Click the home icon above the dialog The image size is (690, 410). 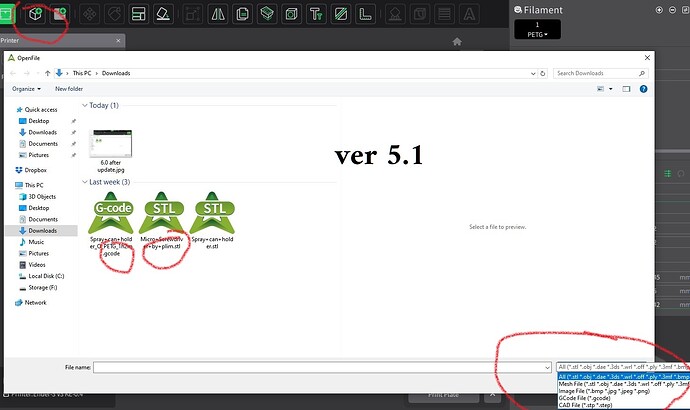(457, 41)
